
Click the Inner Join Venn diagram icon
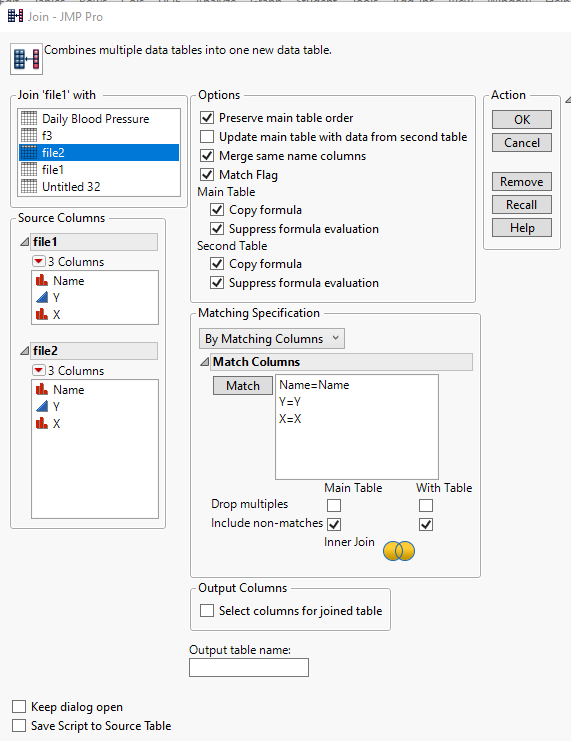tap(399, 551)
